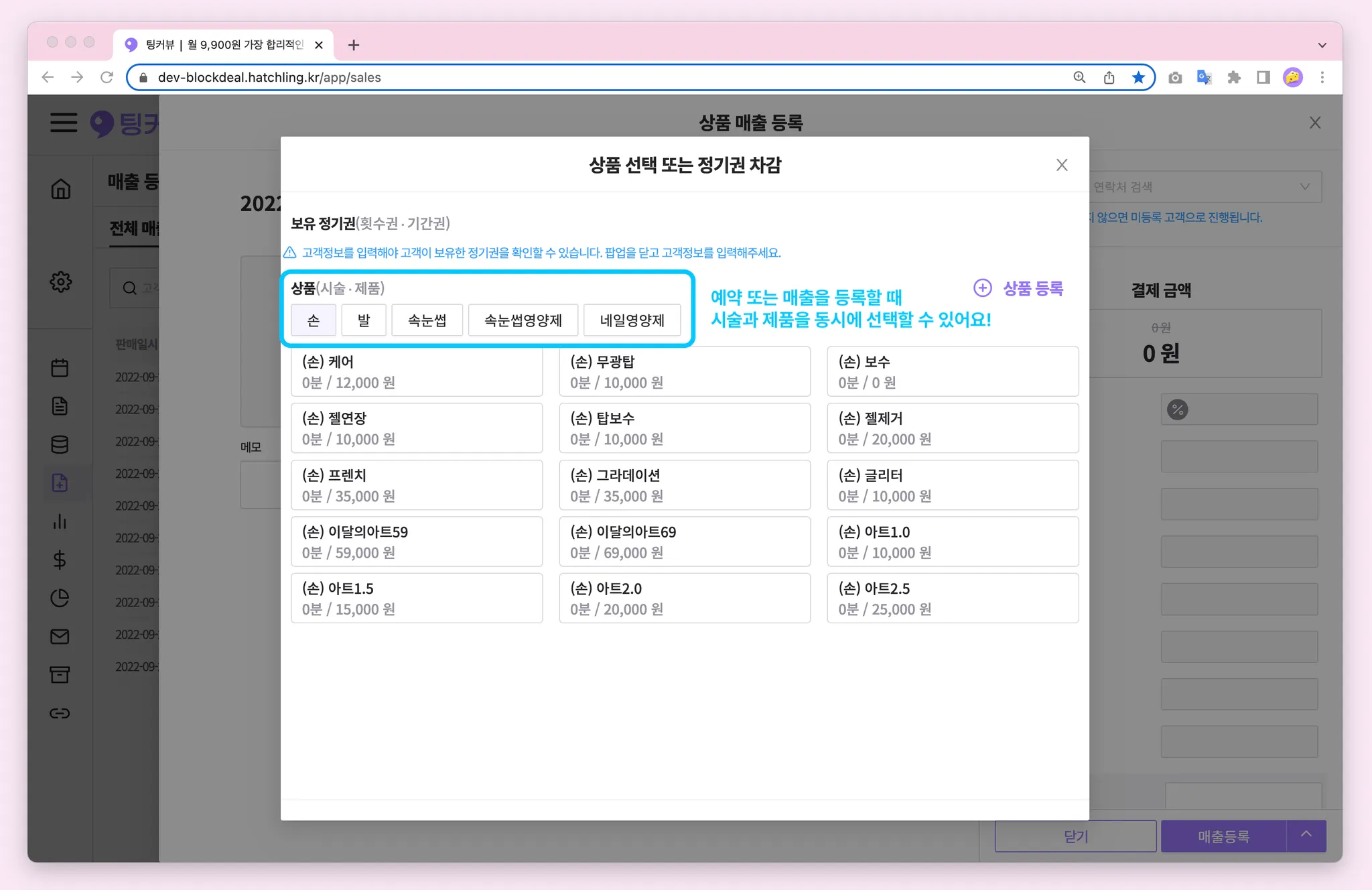The width and height of the screenshot is (1372, 890).
Task: Open the browser tab list chevron
Action: (x=1322, y=46)
